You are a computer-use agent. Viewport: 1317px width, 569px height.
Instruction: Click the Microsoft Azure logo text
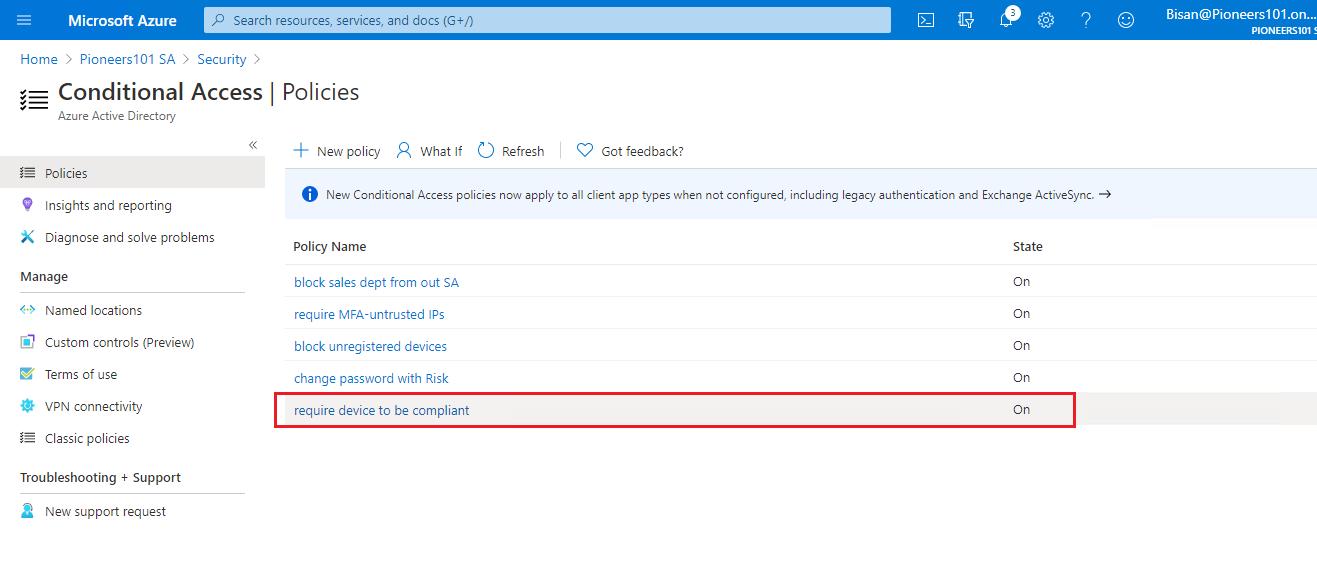(x=122, y=20)
